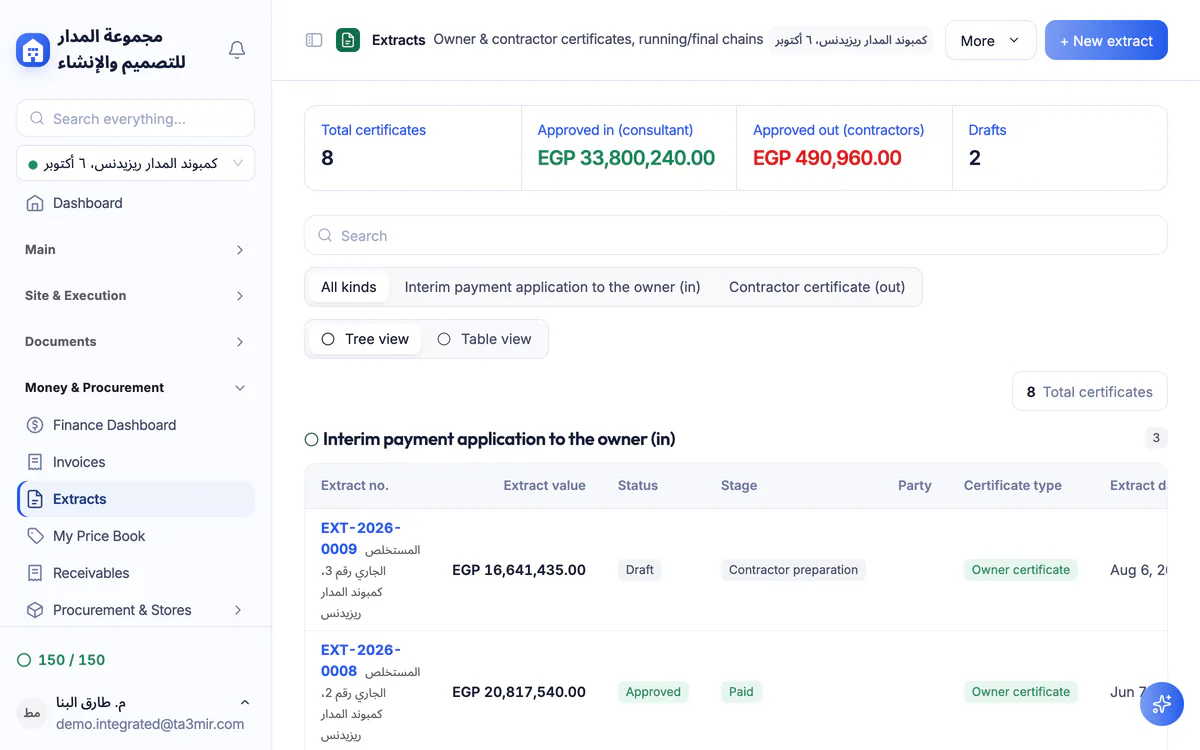Viewport: 1200px width, 750px height.
Task: Click the count badge 3 beside Interim heading
Action: click(x=1156, y=438)
